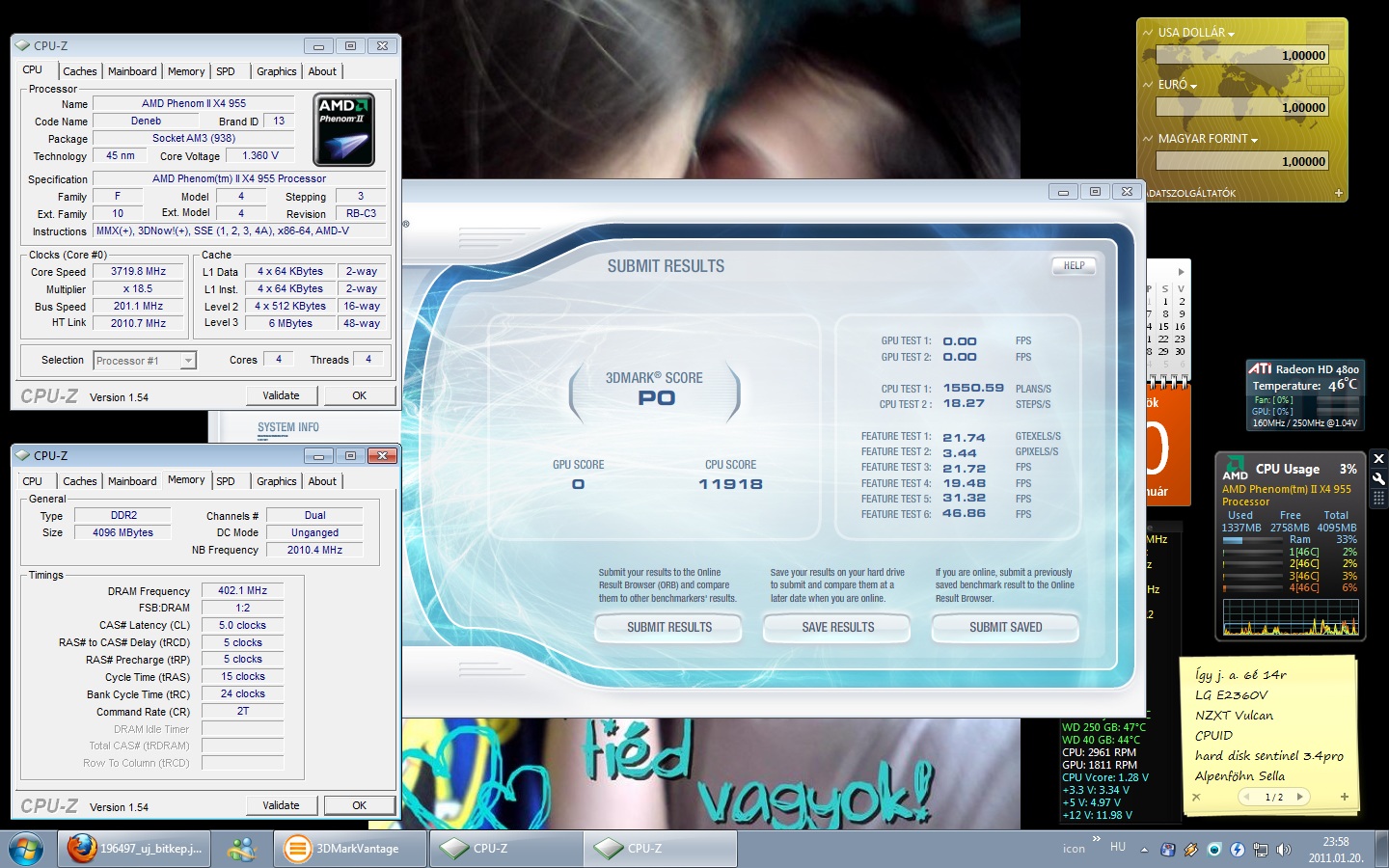Click OK in top CPU-Z window
Screen dimensions: 1389x868
[x=359, y=395]
